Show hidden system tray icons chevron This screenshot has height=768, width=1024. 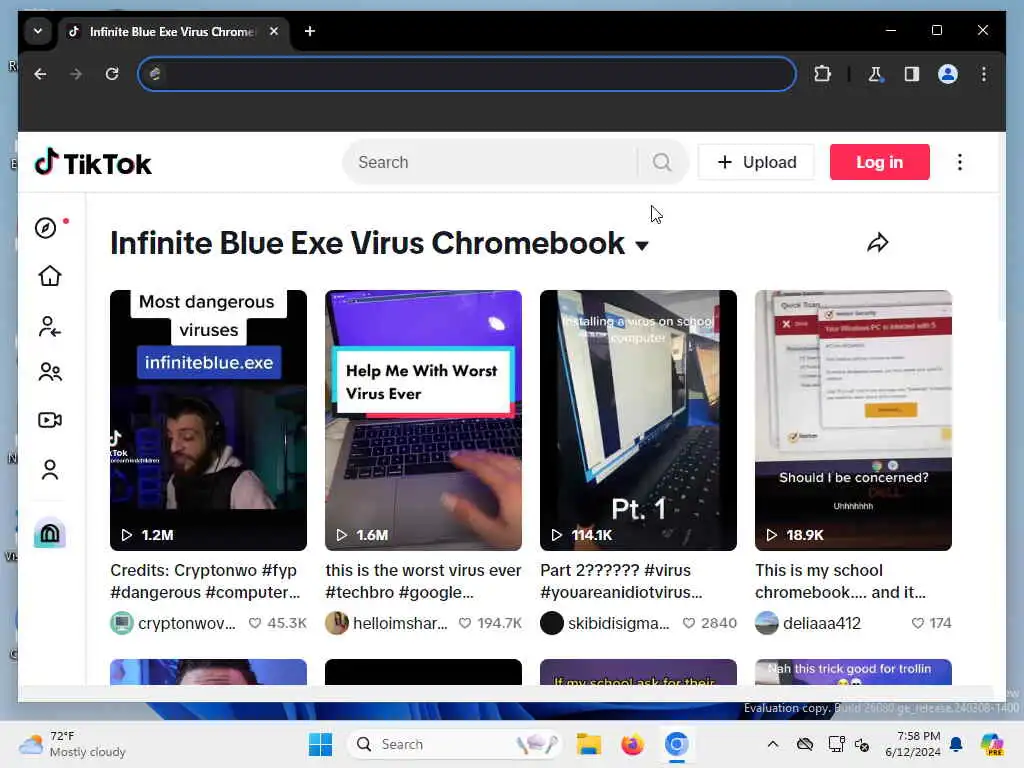pyautogui.click(x=773, y=744)
